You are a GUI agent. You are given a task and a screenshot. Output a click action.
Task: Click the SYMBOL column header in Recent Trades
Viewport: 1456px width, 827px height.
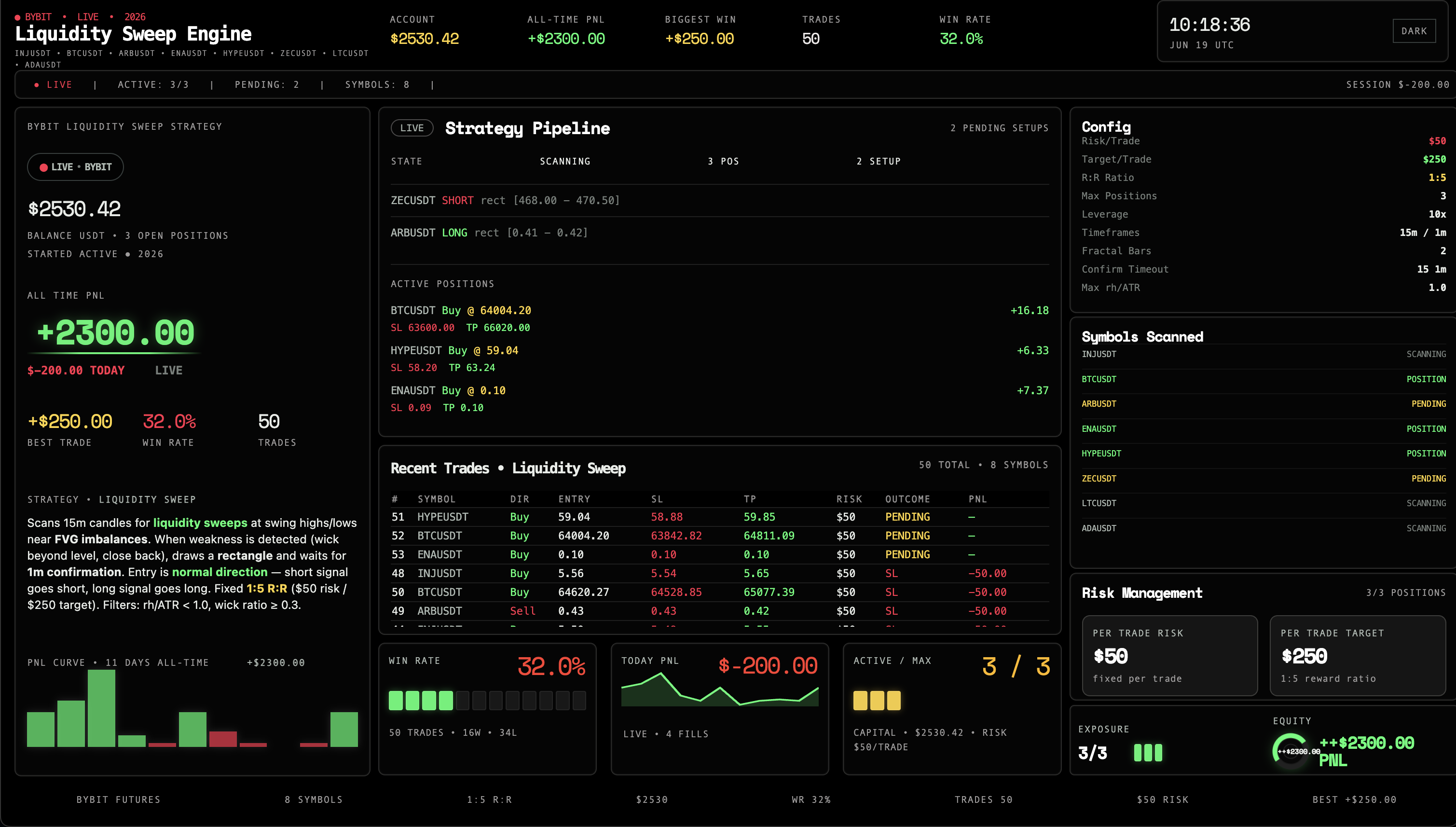click(x=436, y=499)
